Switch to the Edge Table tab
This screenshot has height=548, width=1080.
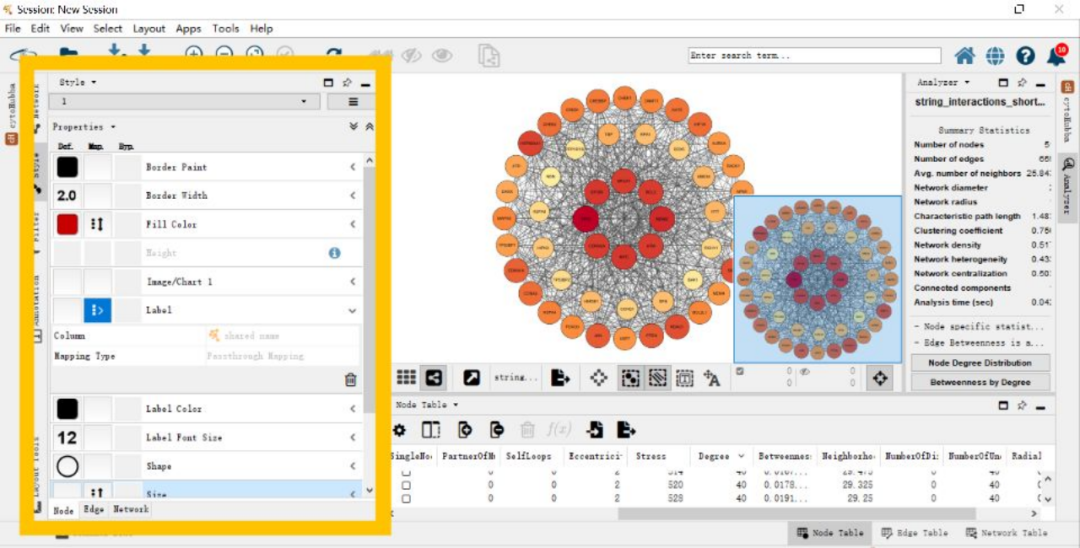pos(914,533)
